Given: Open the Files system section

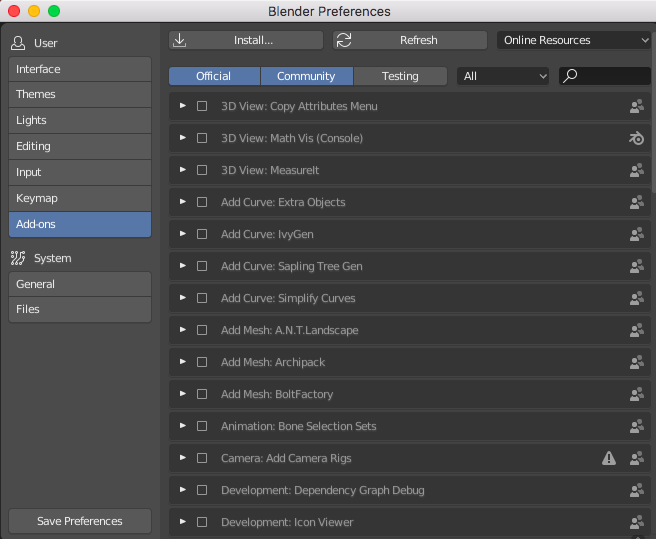Looking at the screenshot, I should tap(80, 310).
